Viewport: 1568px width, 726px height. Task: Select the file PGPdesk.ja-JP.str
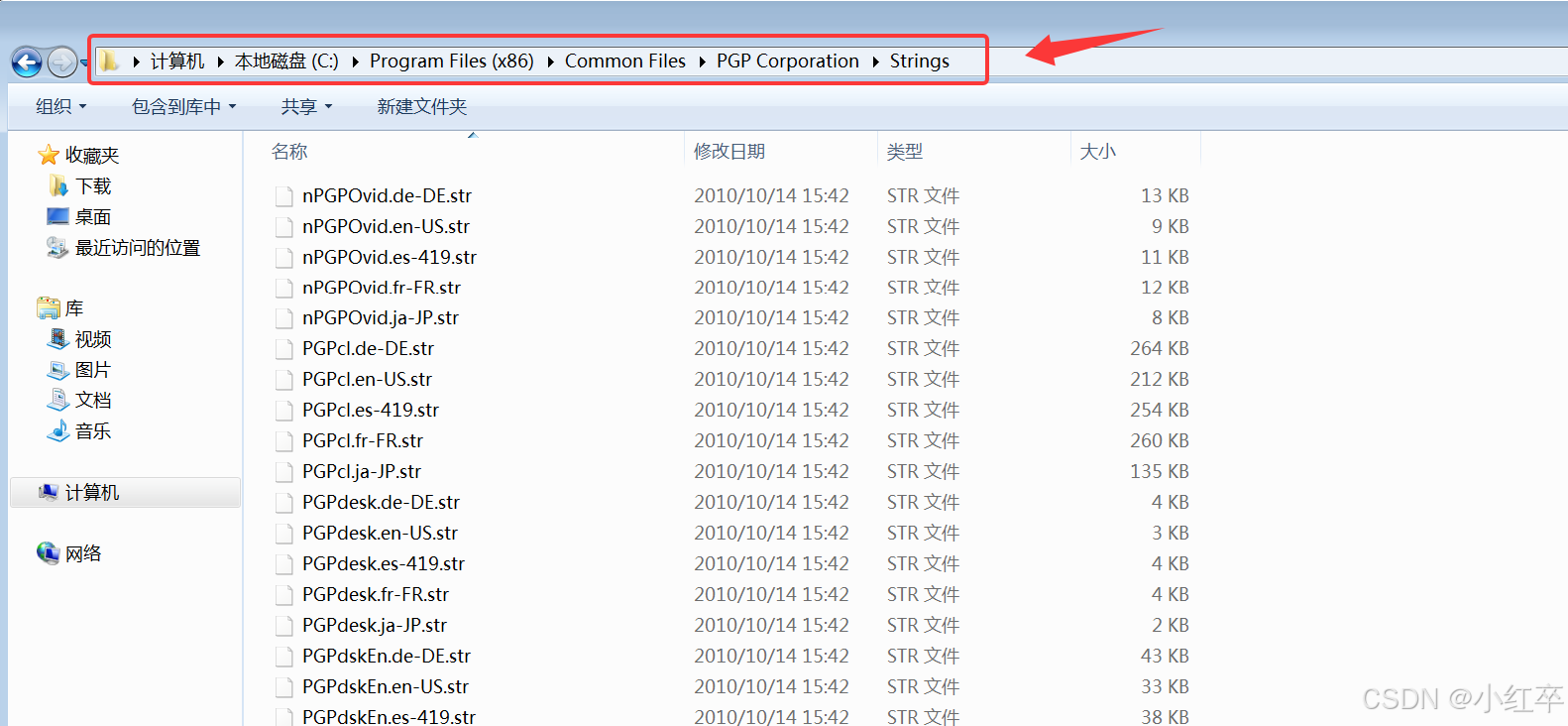(375, 626)
